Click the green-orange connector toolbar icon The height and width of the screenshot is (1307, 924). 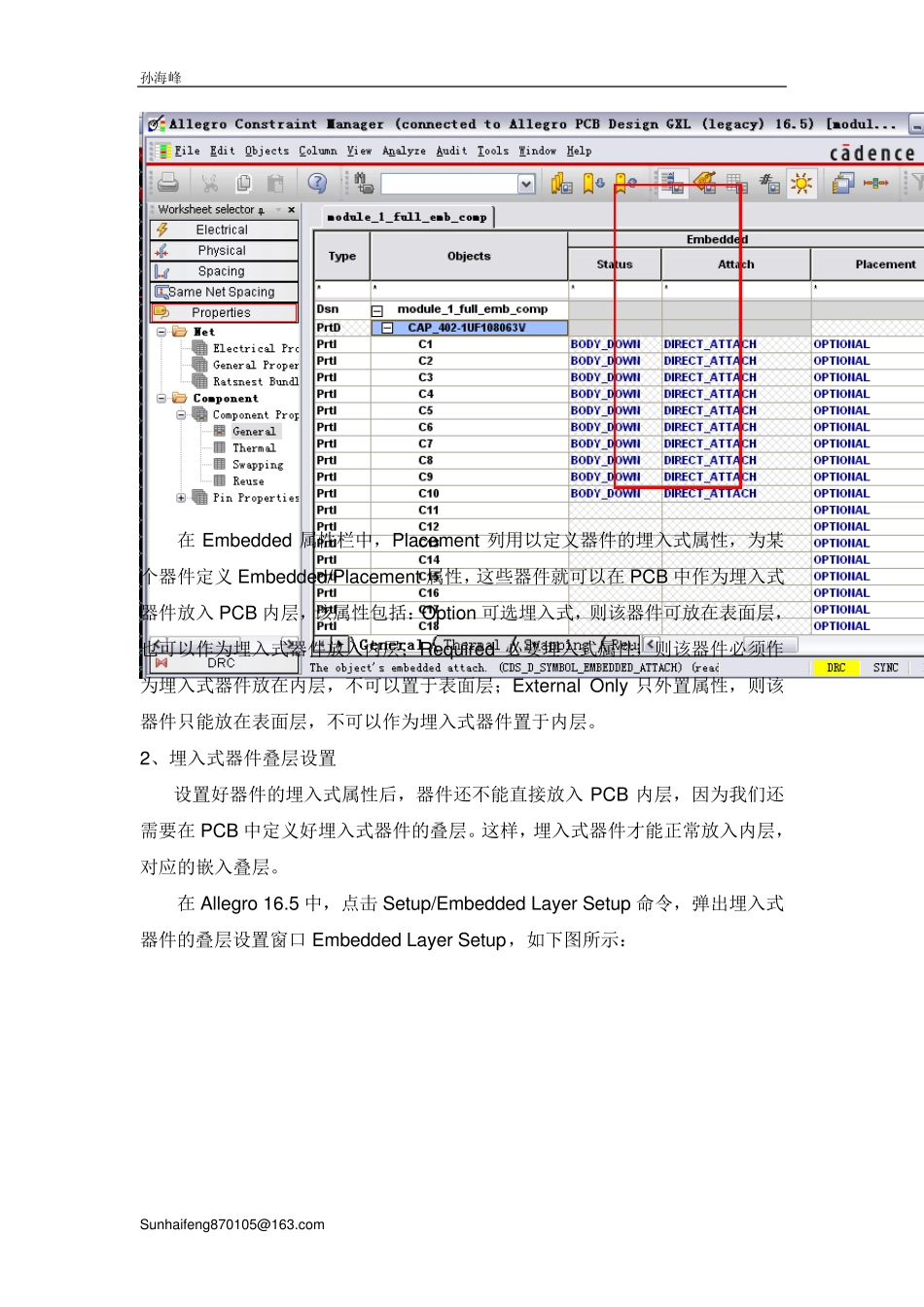876,183
